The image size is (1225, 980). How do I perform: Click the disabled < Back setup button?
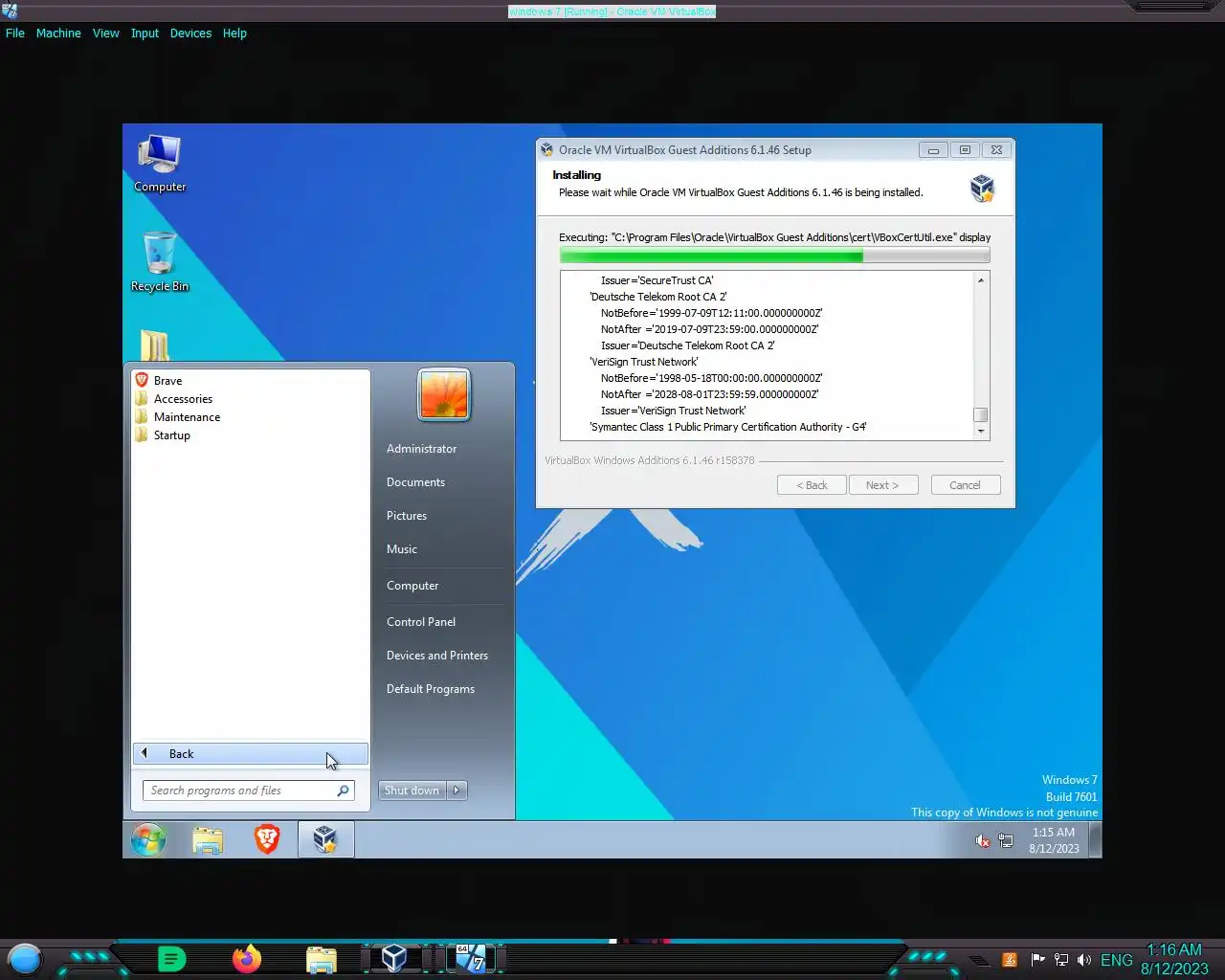tap(812, 485)
